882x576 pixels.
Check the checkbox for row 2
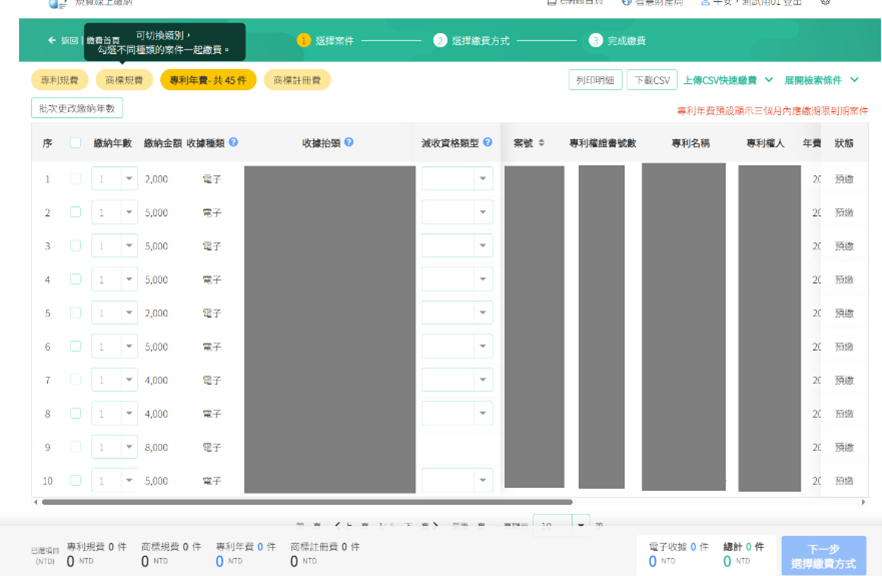(74, 211)
